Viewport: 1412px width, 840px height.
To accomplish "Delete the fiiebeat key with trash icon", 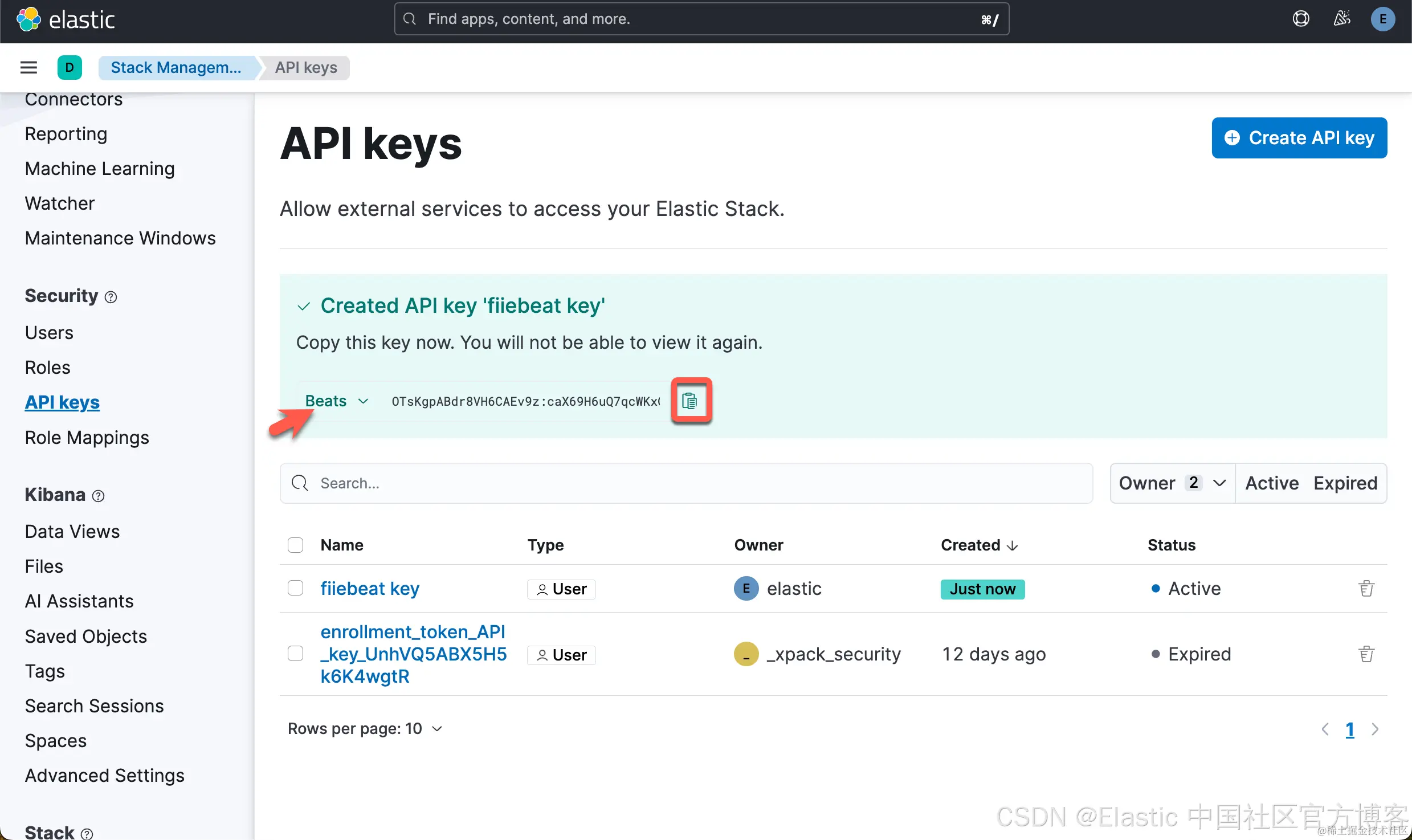I will (x=1366, y=588).
